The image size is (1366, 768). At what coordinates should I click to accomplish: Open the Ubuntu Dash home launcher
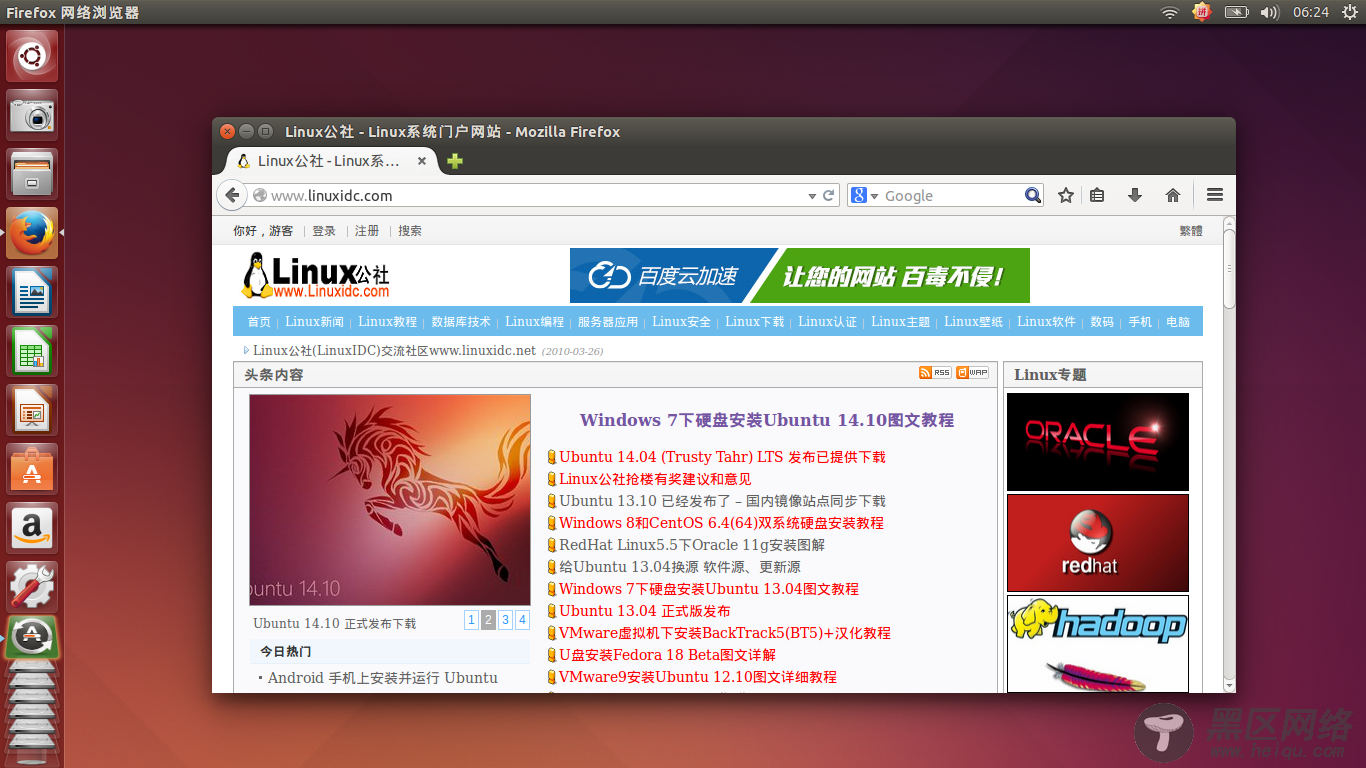[x=33, y=56]
